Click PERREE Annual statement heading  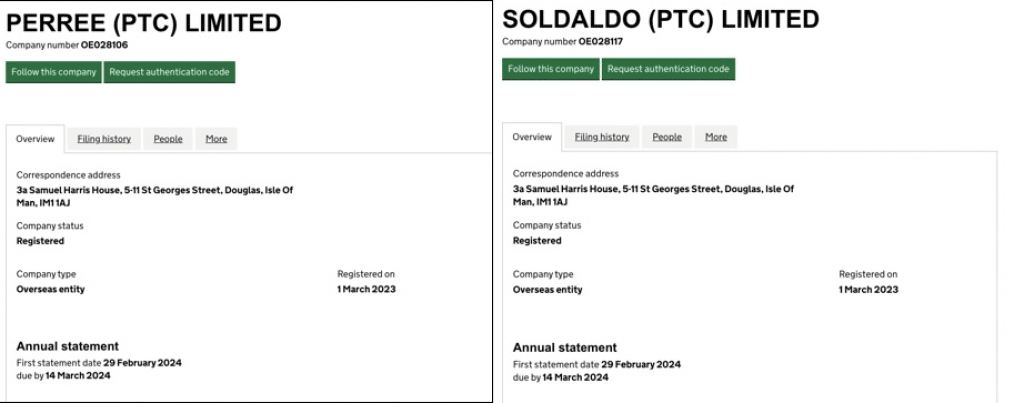point(67,346)
